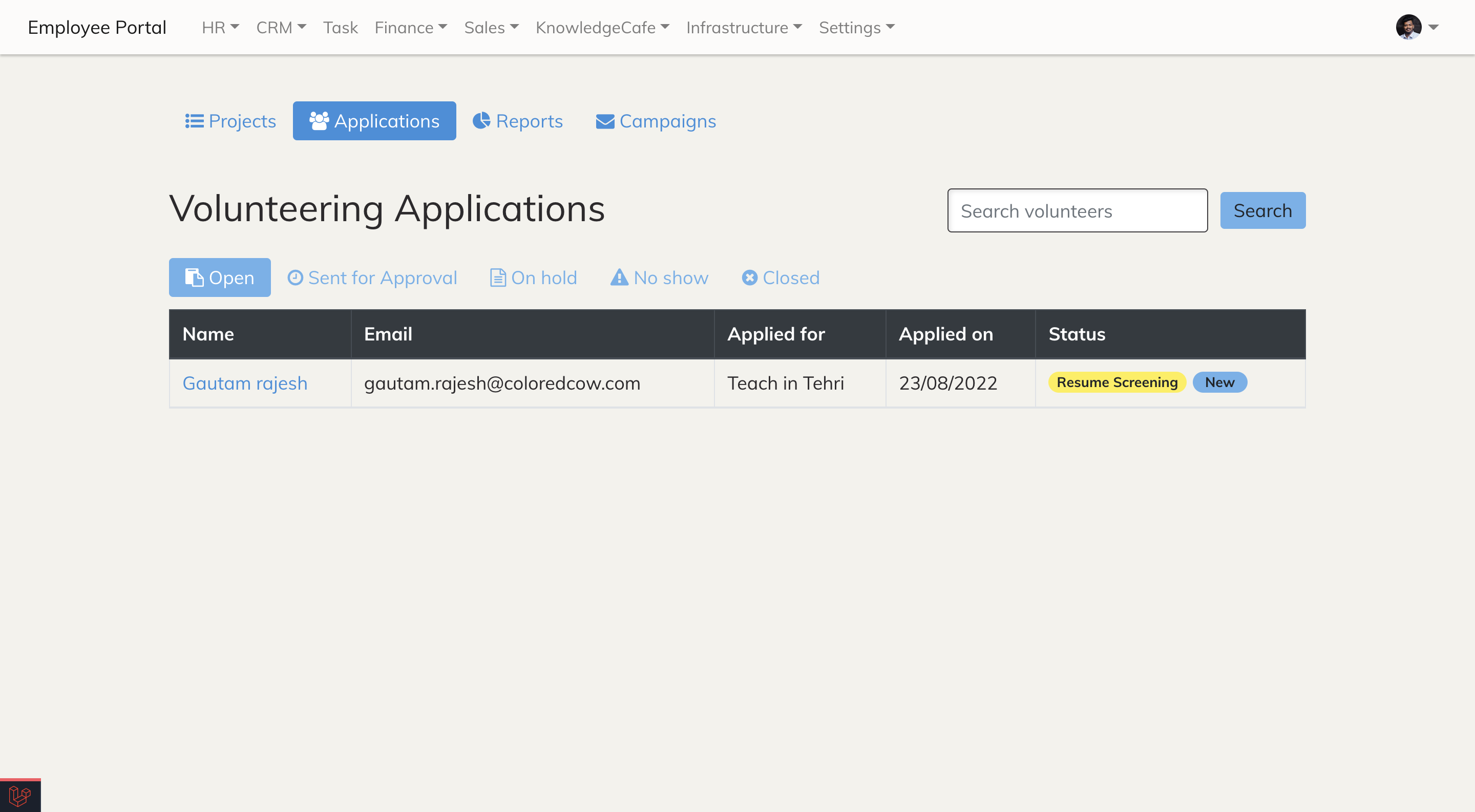Open the HR dropdown menu
The width and height of the screenshot is (1475, 812).
220,27
